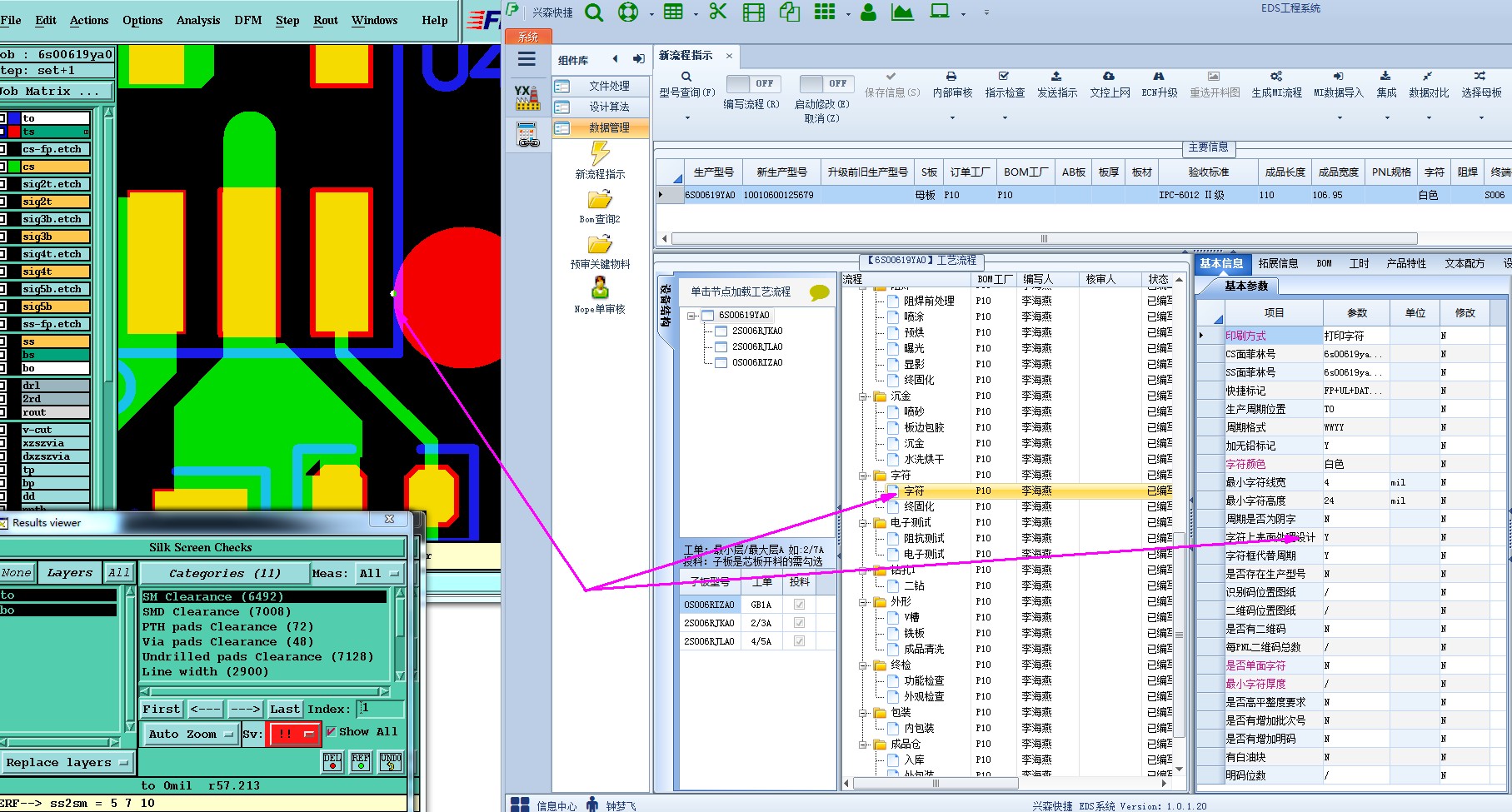Click 文控上网 cloud upload icon
The height and width of the screenshot is (812, 1512).
click(x=1109, y=76)
